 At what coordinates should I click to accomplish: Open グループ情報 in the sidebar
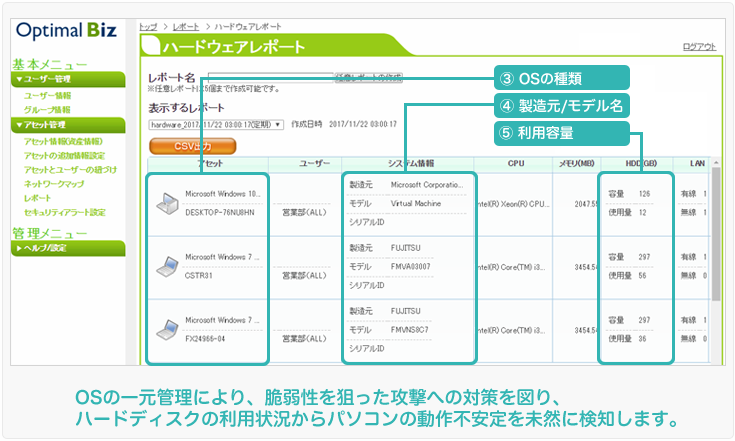pos(48,109)
